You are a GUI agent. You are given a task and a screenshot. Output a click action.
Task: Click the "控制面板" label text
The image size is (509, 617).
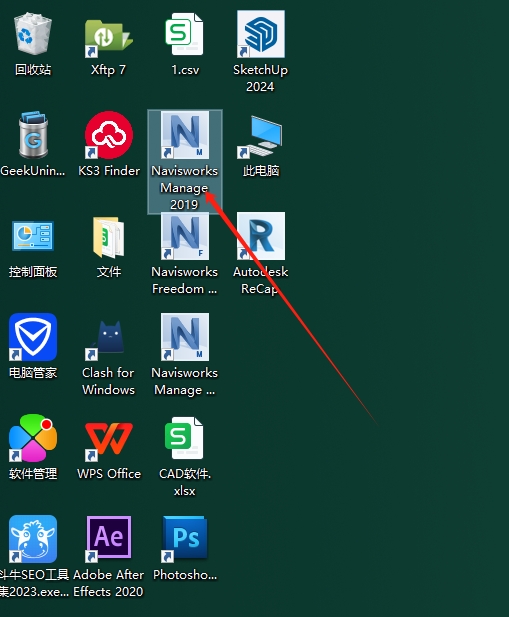tap(33, 272)
